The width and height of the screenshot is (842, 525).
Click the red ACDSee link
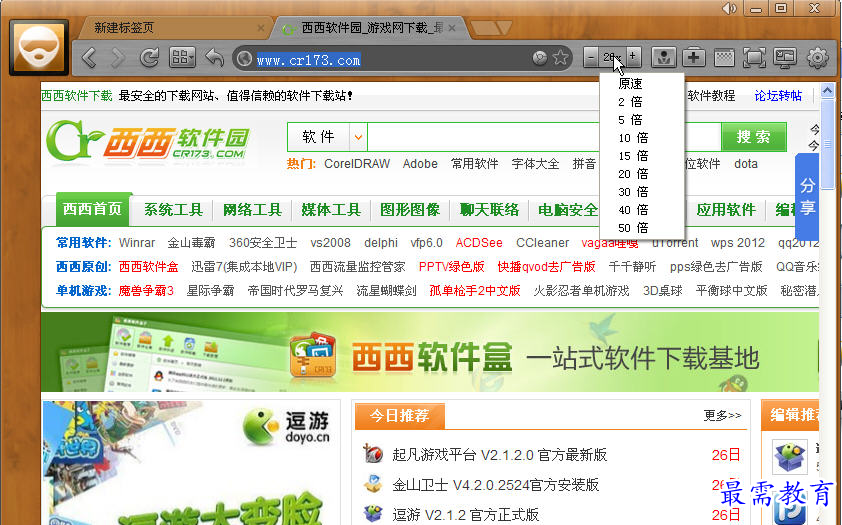(x=479, y=243)
